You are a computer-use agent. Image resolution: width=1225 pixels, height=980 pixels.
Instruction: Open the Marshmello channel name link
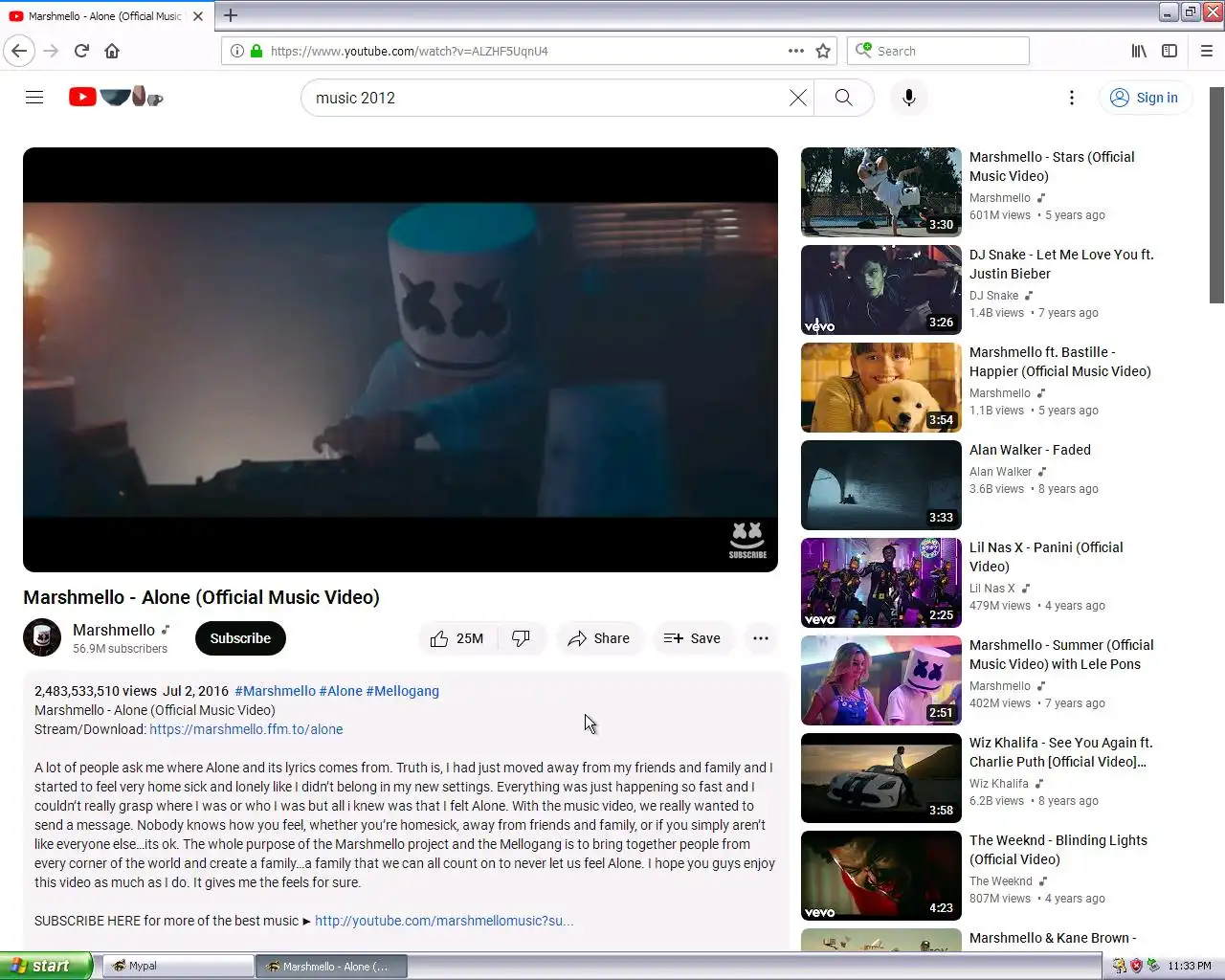[114, 630]
